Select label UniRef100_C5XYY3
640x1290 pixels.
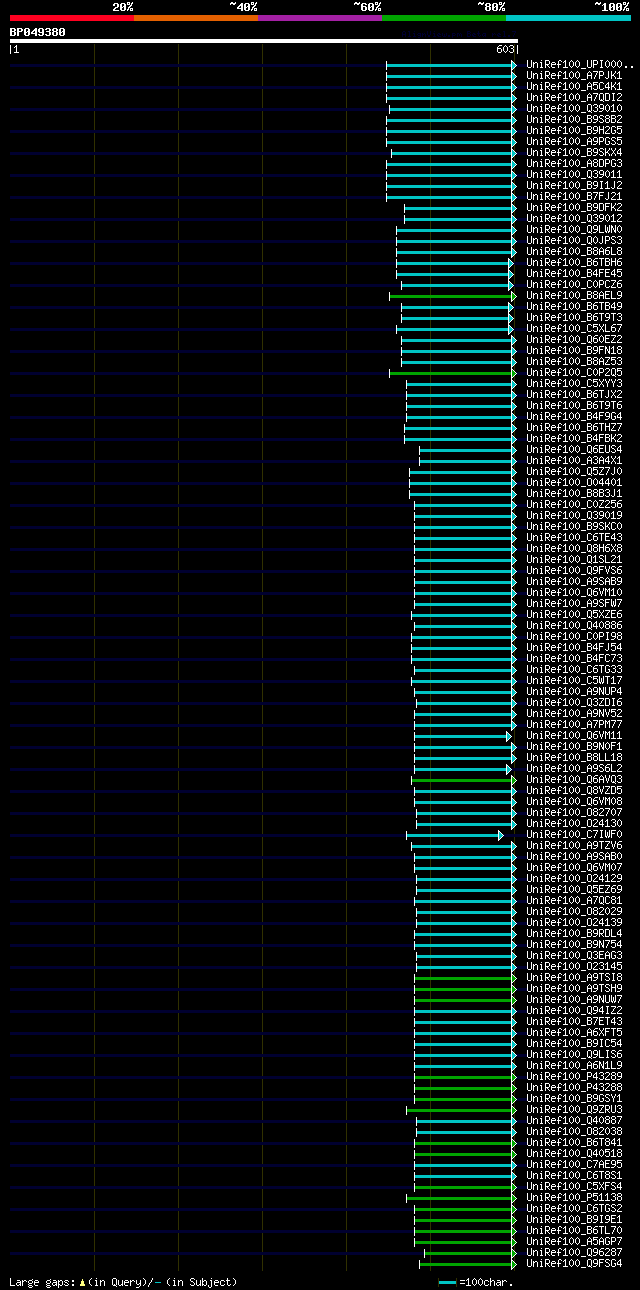[574, 383]
